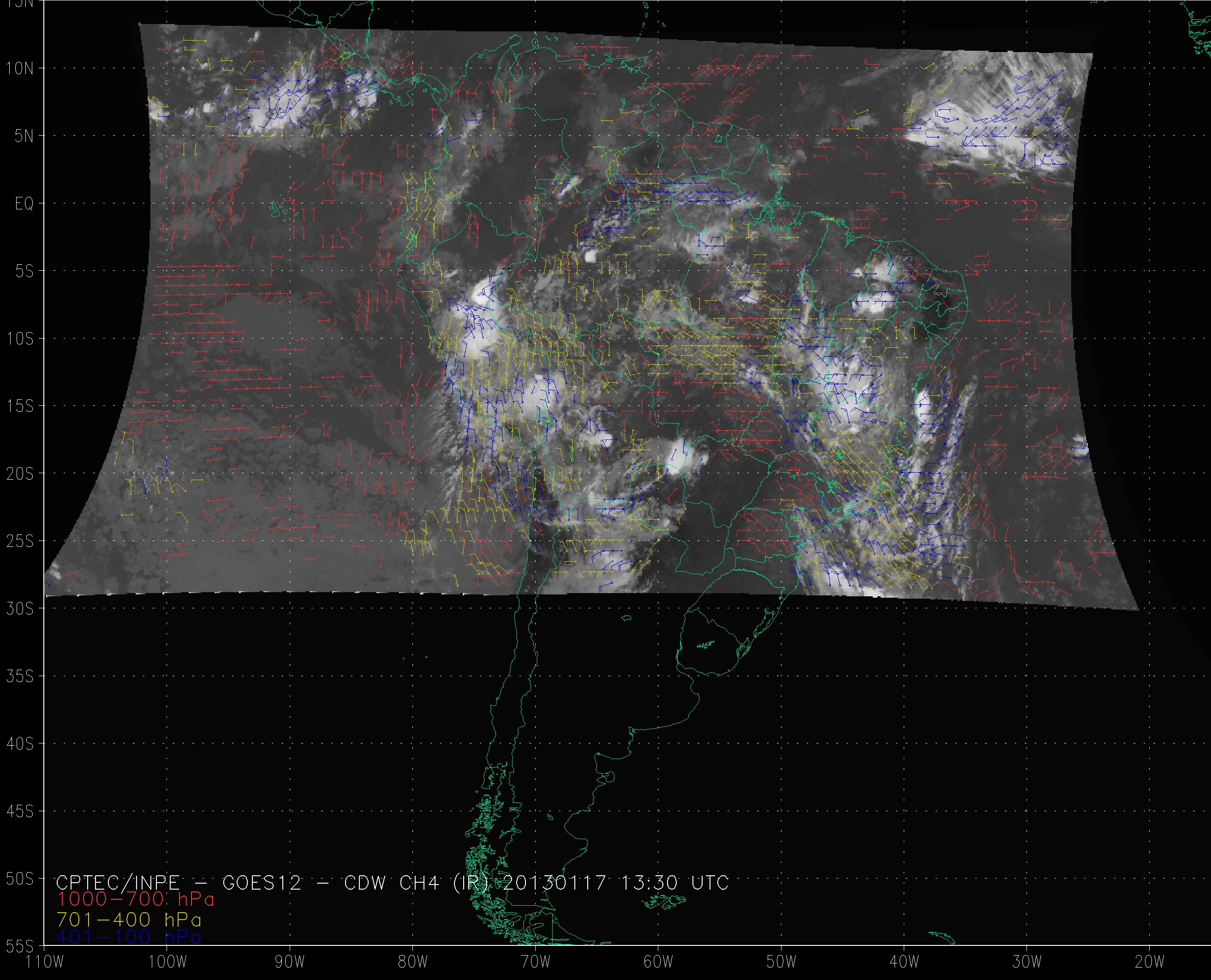Click the 50S latitude label
Screen dimensions: 1211x980
[19, 879]
